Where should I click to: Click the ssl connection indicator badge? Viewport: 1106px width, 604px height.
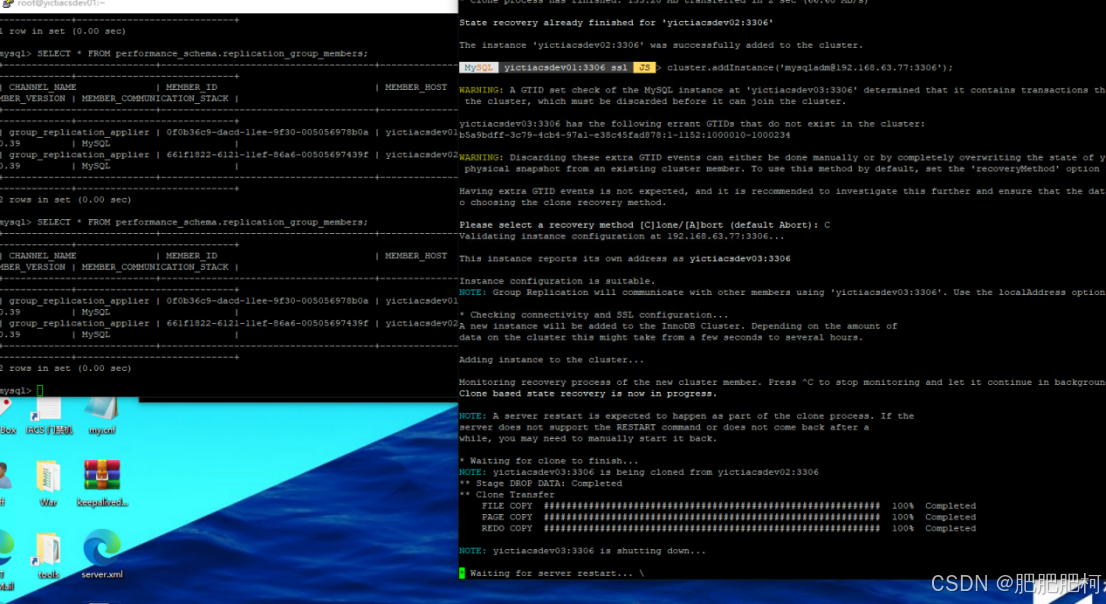coord(619,68)
